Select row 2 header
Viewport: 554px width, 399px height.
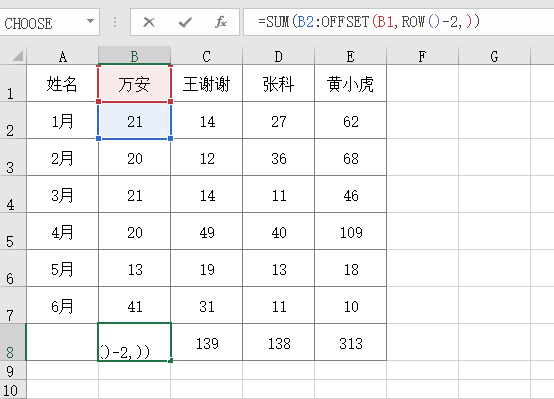13,121
